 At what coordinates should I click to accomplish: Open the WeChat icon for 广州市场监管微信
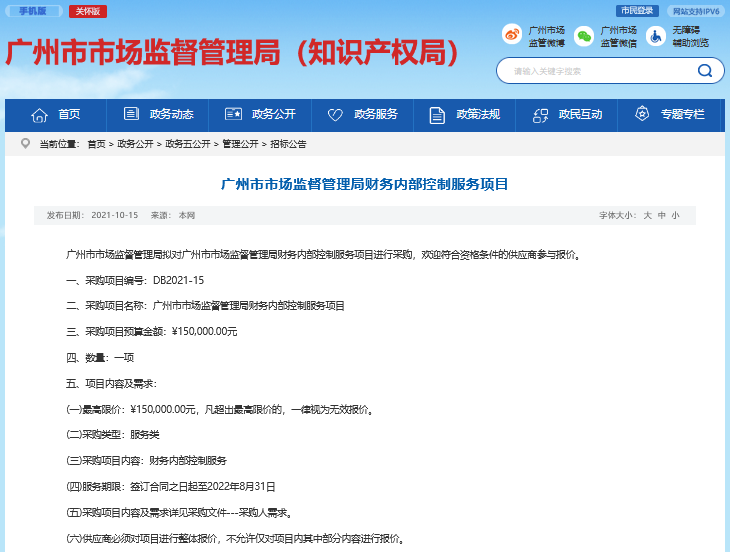[x=584, y=35]
